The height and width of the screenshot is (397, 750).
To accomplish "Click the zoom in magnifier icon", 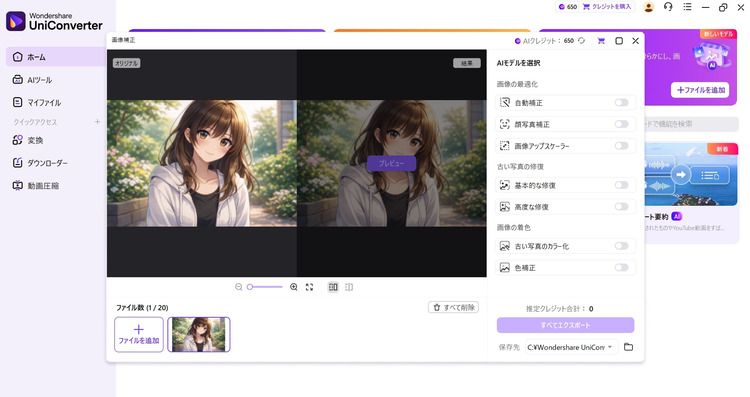I will coord(294,287).
